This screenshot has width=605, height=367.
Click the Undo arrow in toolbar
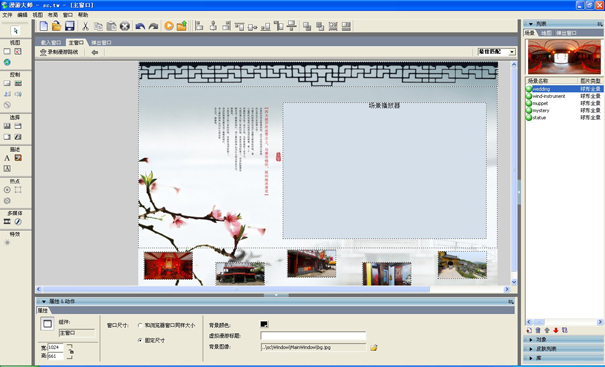pos(140,26)
